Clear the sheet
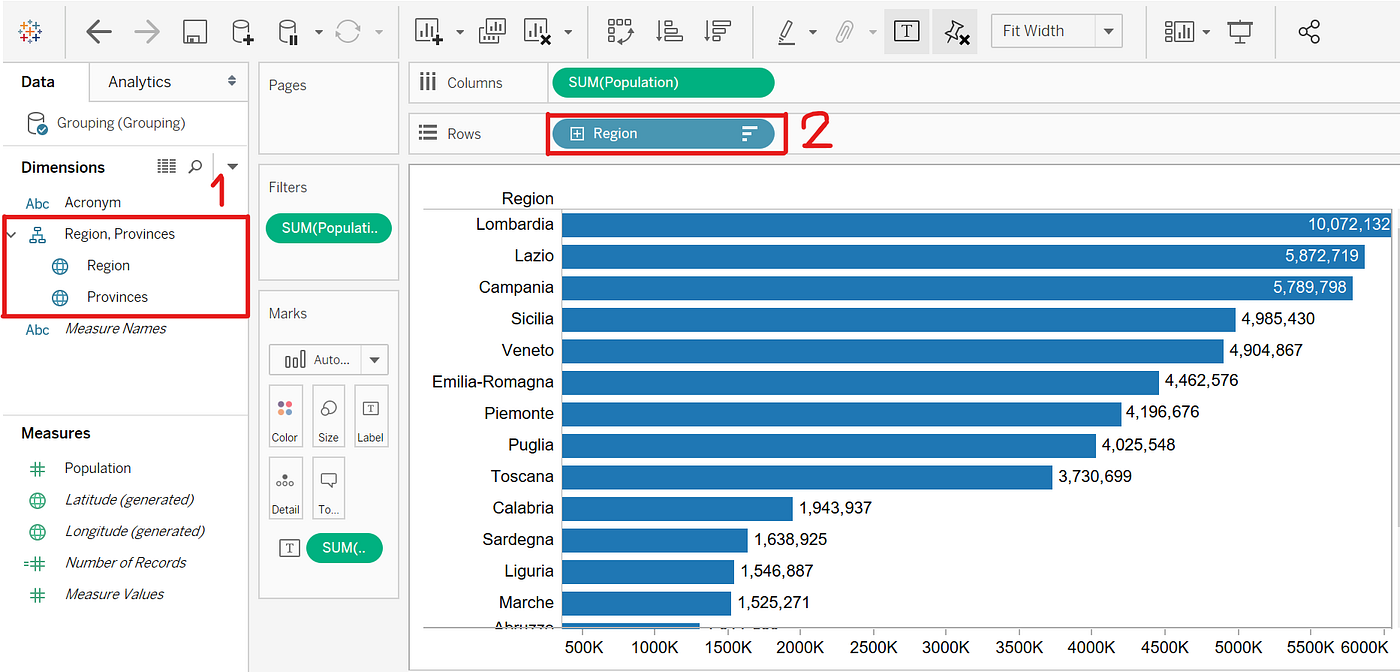Image resolution: width=1400 pixels, height=672 pixels. (539, 32)
